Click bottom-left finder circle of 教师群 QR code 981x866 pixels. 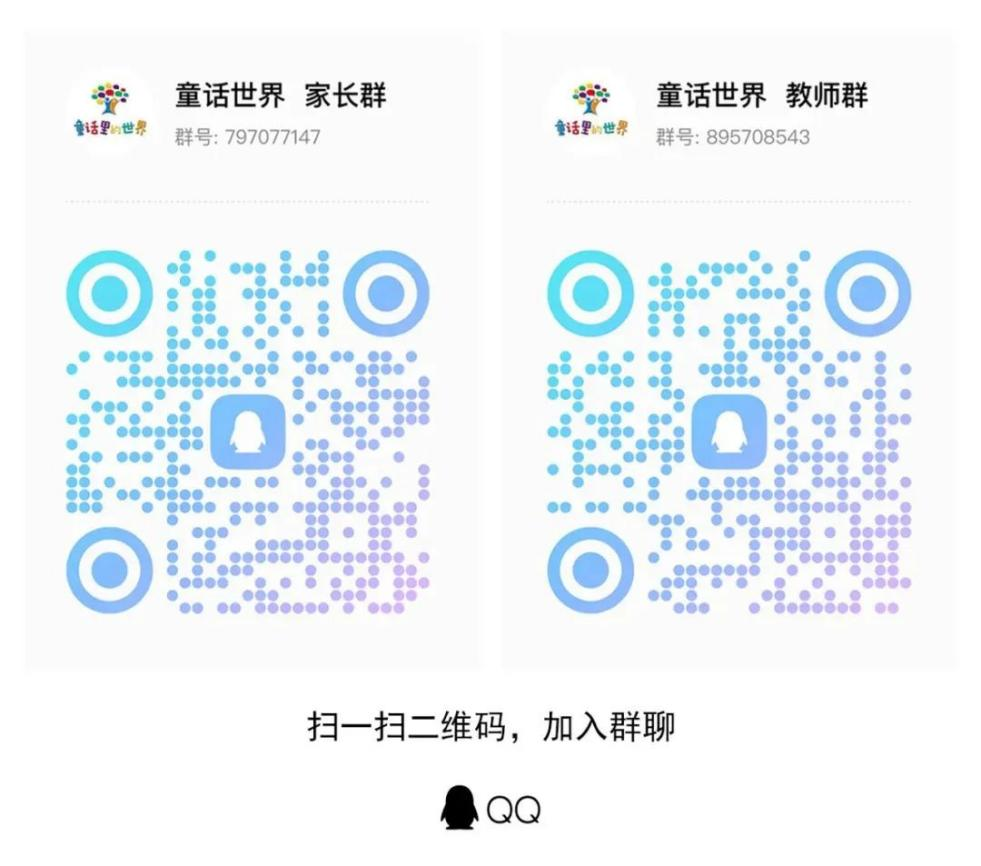point(591,570)
